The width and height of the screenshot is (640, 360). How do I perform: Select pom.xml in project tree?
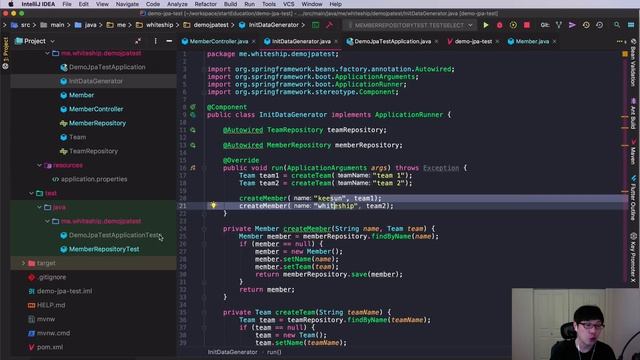(x=50, y=347)
